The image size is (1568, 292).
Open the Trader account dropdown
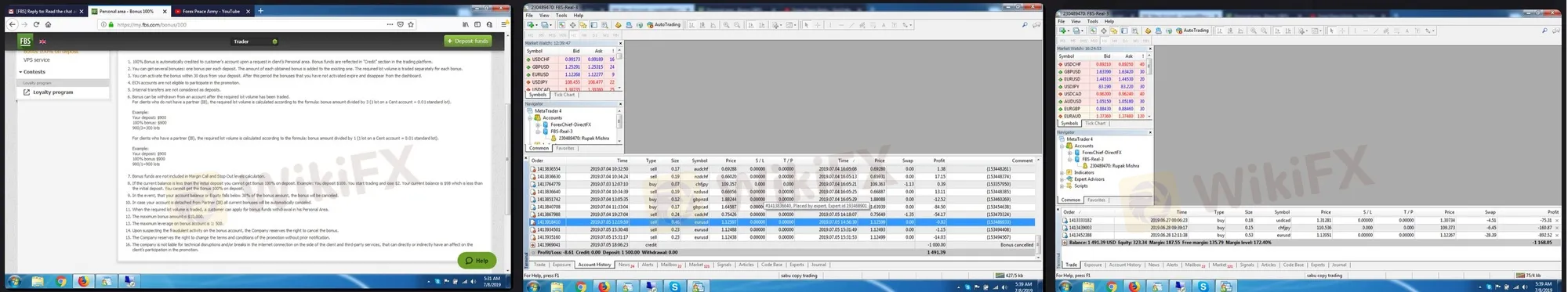click(x=255, y=41)
